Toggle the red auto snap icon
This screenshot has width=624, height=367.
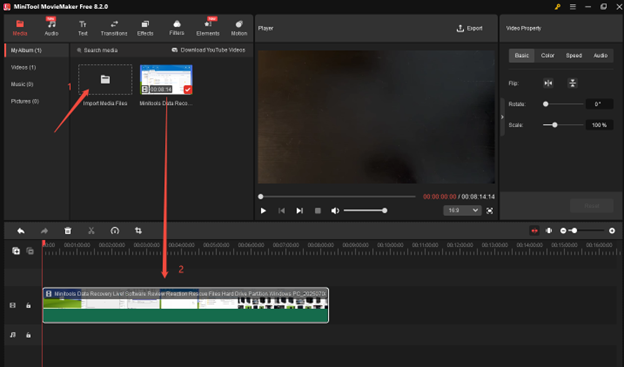point(534,231)
